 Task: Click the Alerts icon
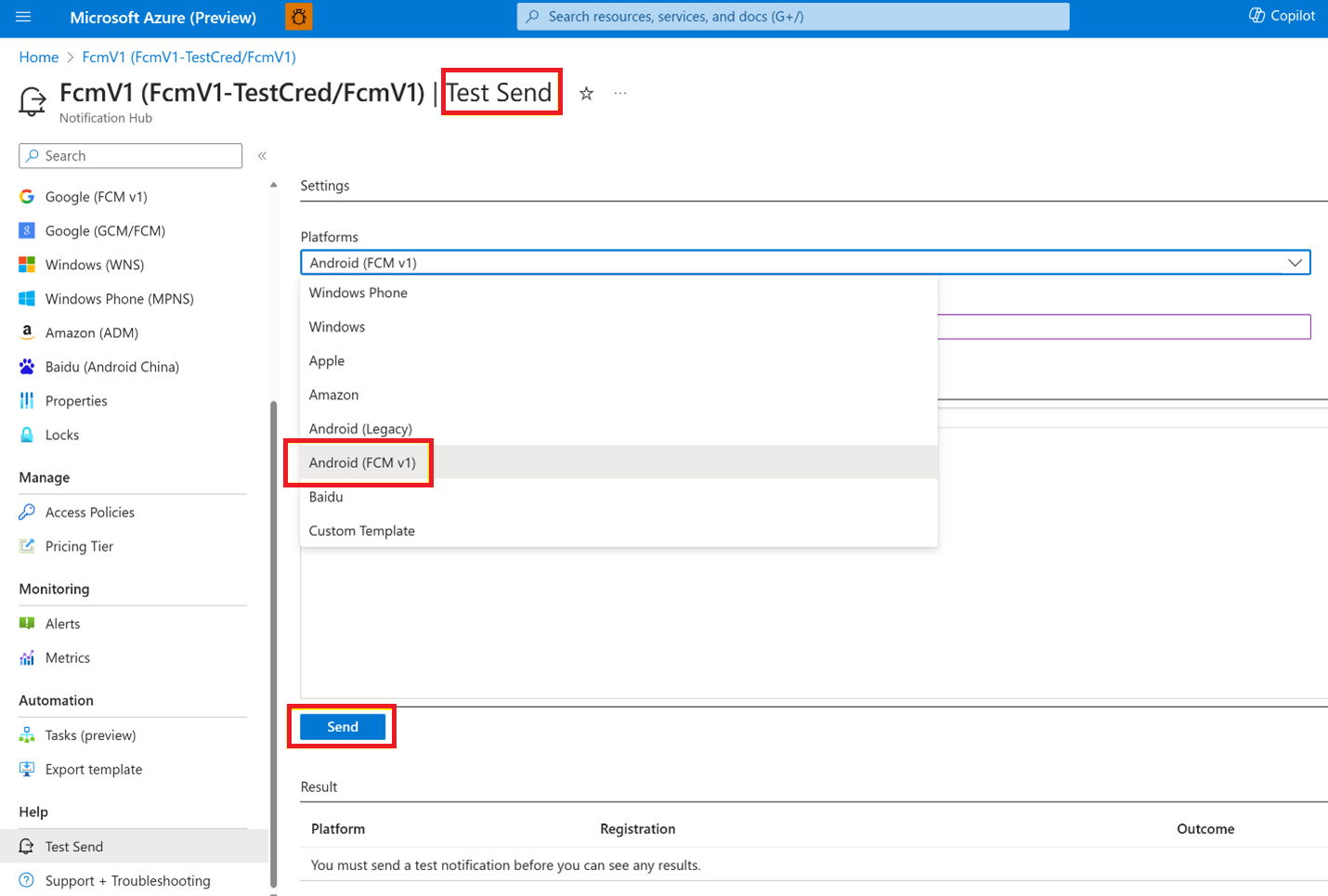(27, 624)
